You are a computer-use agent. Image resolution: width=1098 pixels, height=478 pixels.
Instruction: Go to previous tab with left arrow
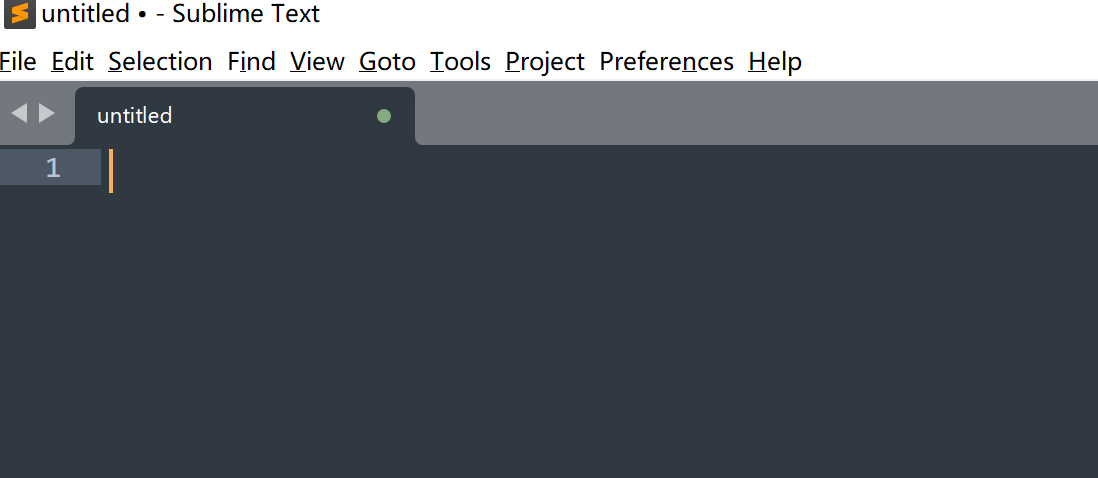(x=19, y=113)
